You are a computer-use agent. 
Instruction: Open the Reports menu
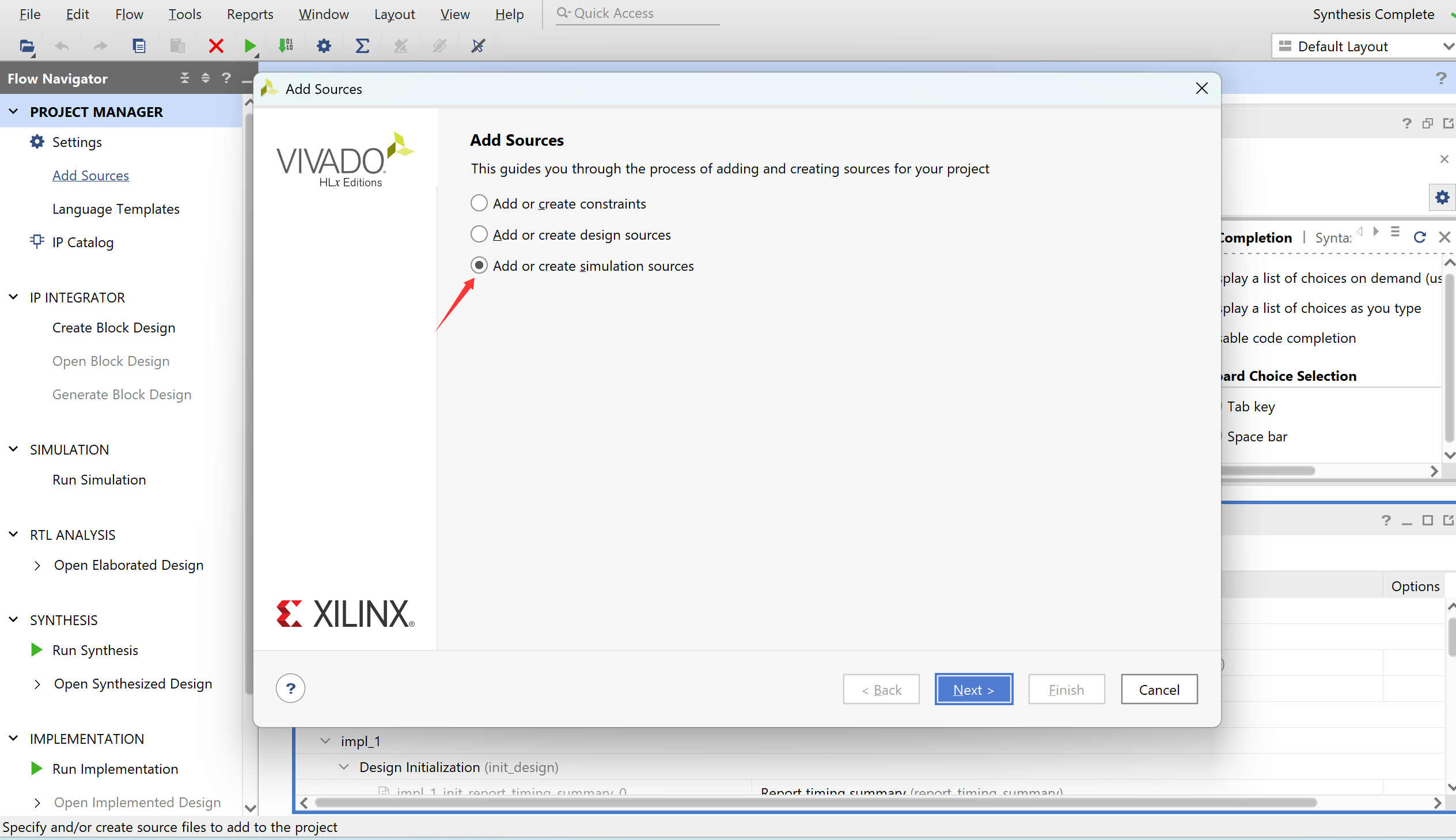[250, 14]
